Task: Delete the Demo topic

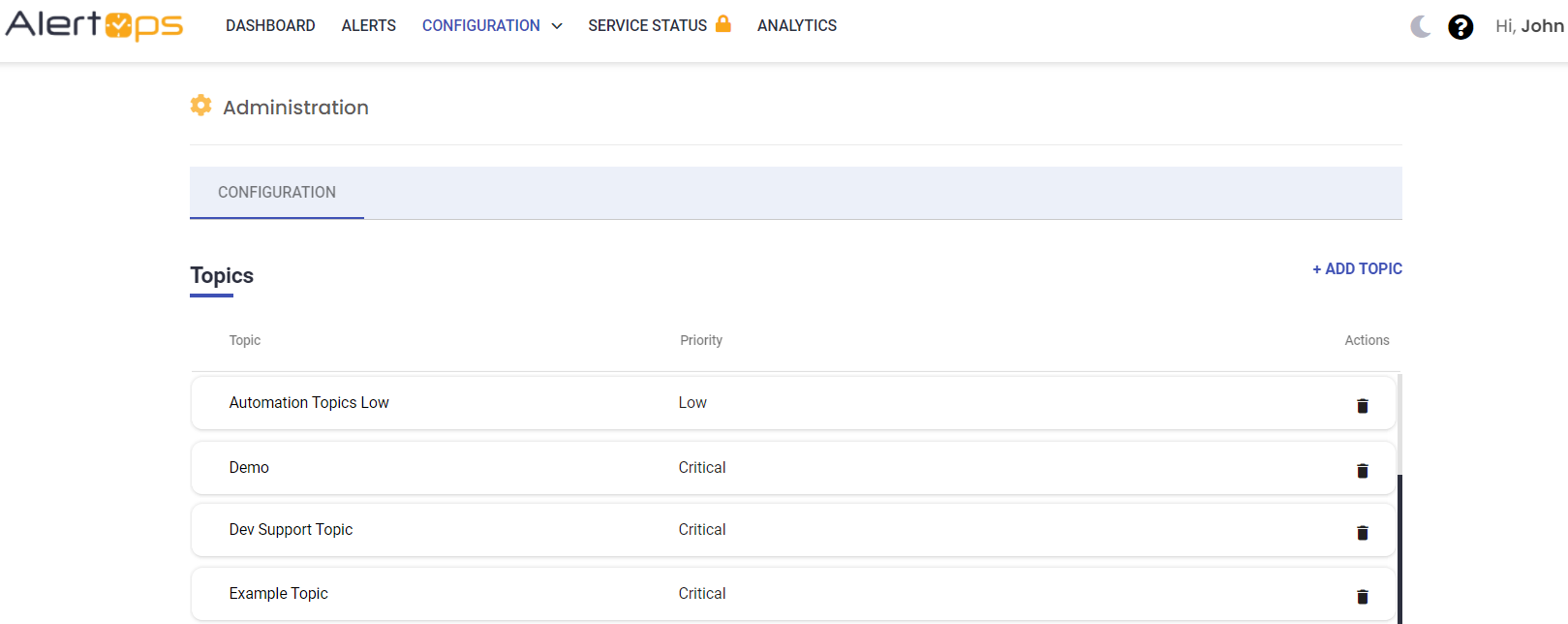Action: click(x=1362, y=471)
